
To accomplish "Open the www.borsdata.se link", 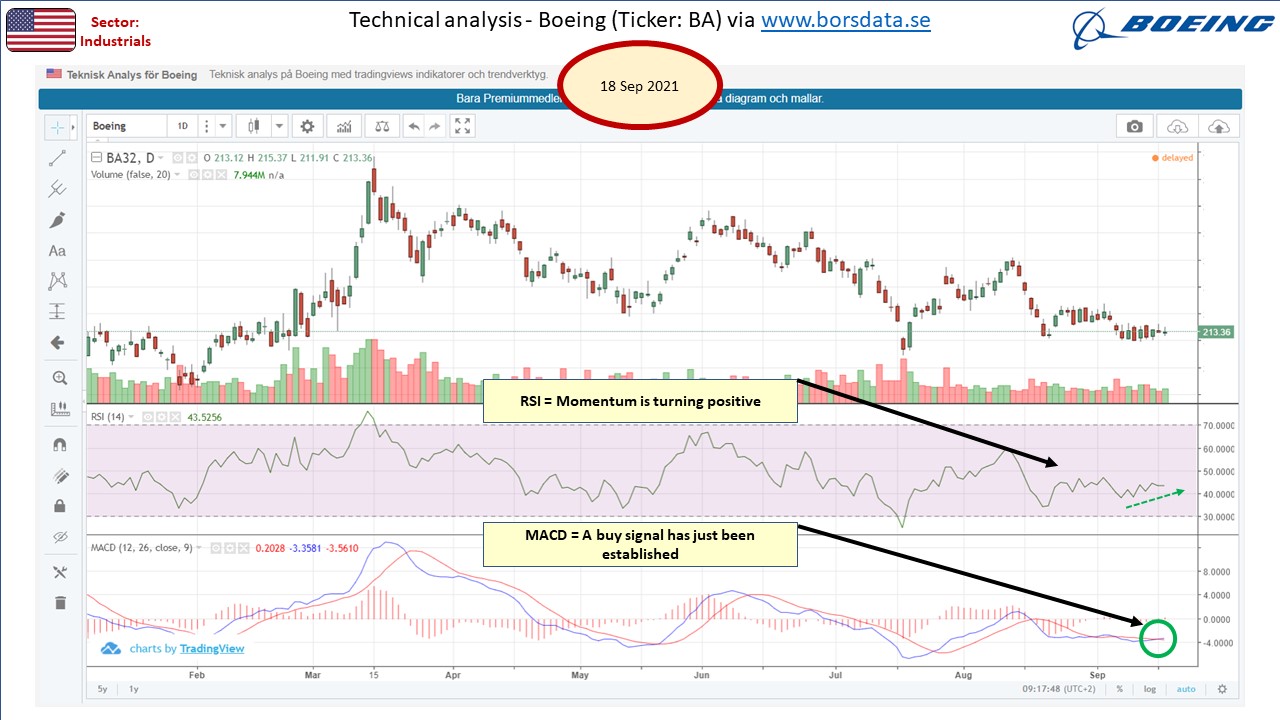I will (x=846, y=20).
